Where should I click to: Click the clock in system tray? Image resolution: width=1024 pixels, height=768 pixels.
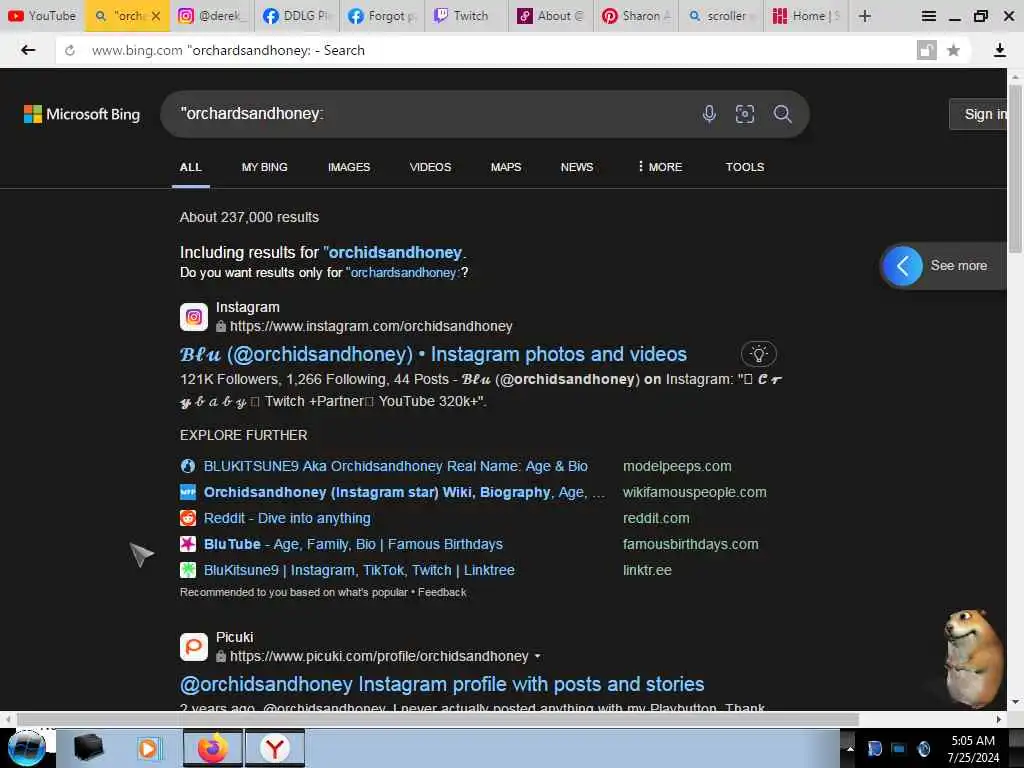click(x=972, y=748)
